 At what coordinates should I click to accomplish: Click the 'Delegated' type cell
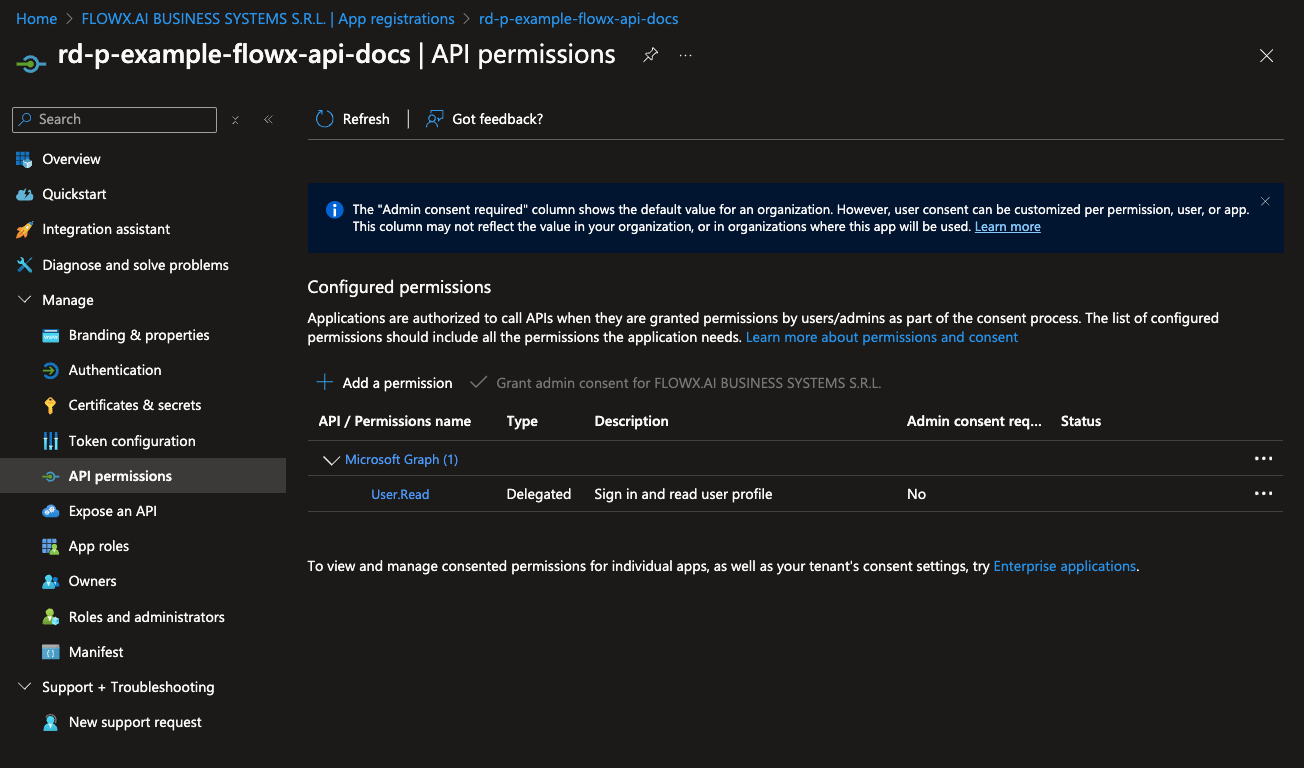click(x=539, y=494)
